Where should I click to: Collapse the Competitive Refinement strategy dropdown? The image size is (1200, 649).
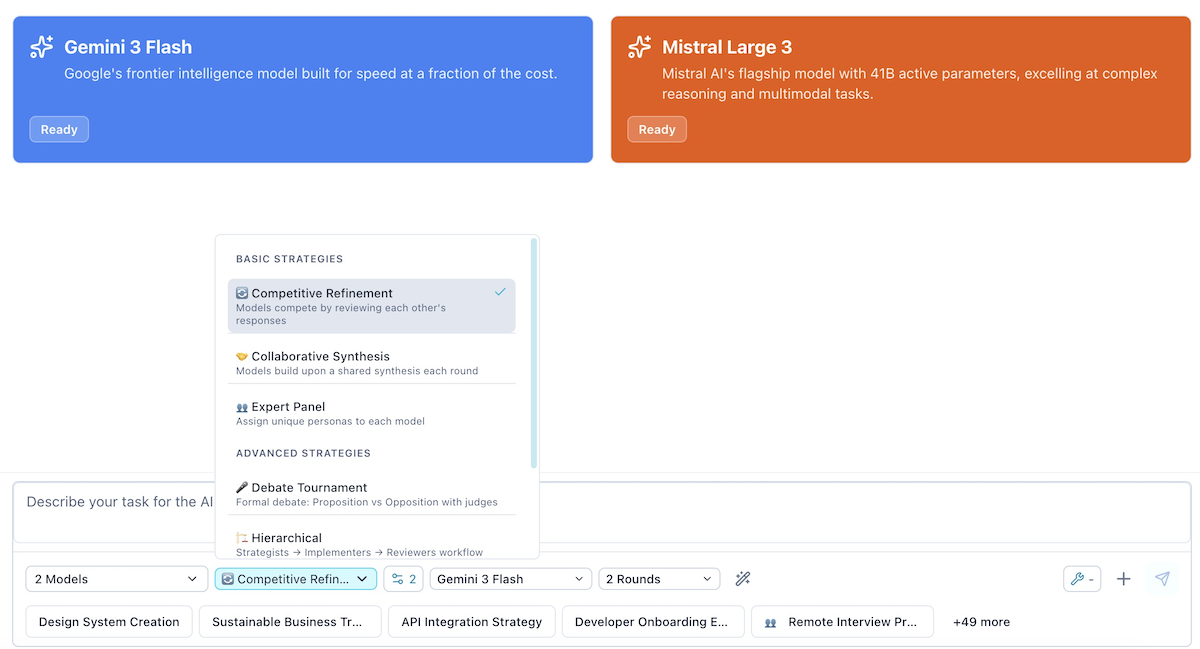coord(296,579)
